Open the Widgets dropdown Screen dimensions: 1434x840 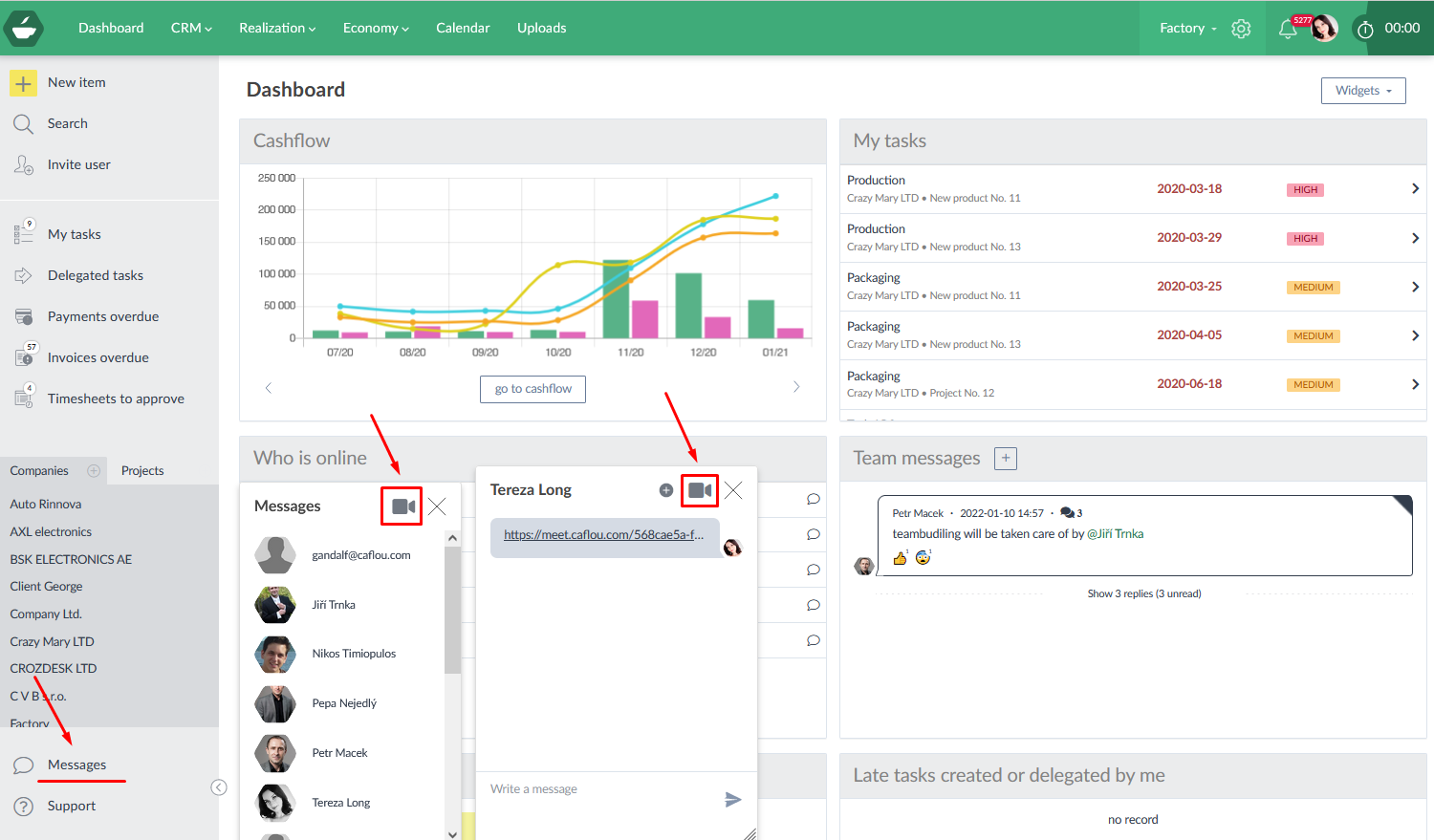1363,91
